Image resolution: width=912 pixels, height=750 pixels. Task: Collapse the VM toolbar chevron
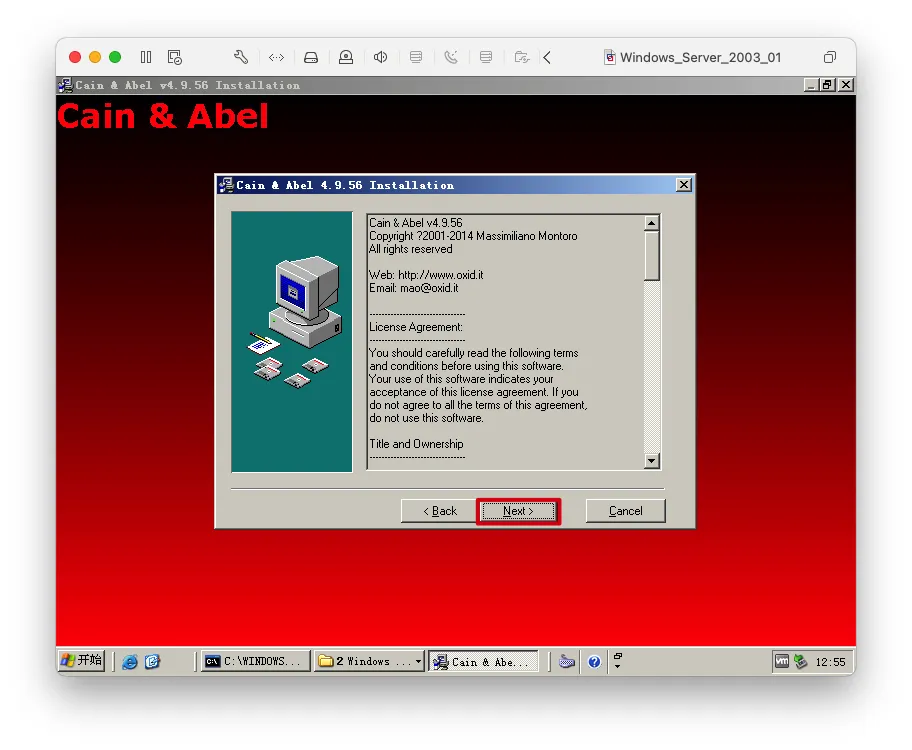click(547, 57)
